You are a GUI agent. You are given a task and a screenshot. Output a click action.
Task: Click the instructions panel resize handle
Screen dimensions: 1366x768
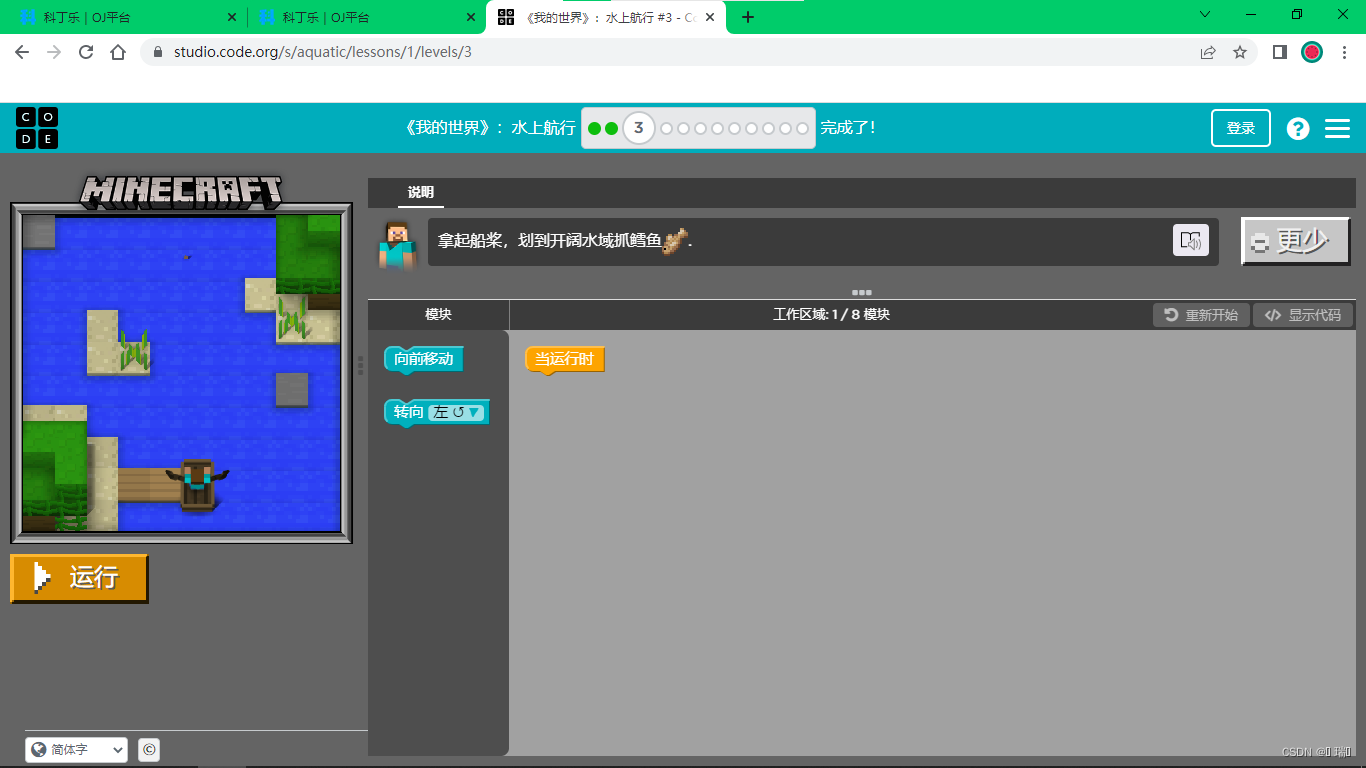(861, 292)
